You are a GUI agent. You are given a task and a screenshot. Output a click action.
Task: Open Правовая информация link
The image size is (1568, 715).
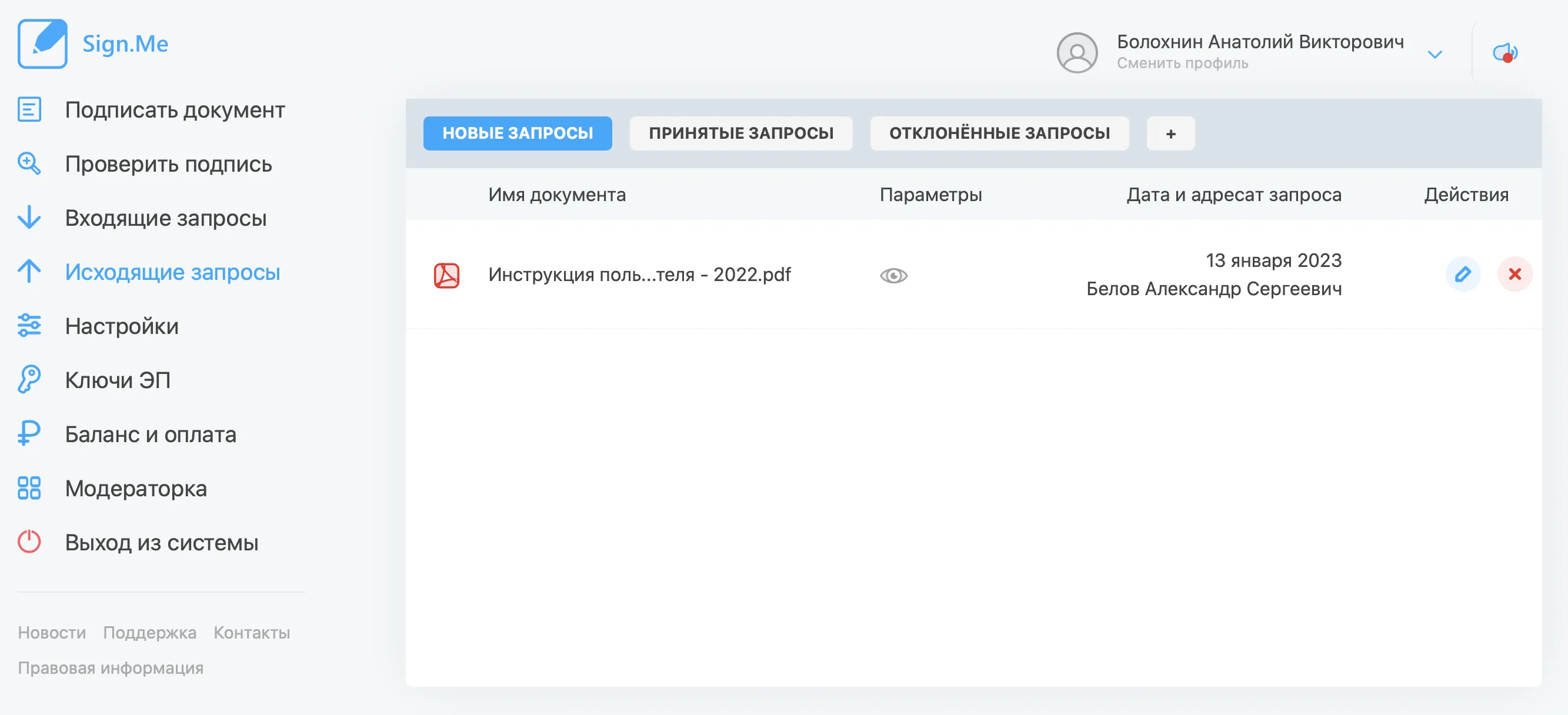111,668
